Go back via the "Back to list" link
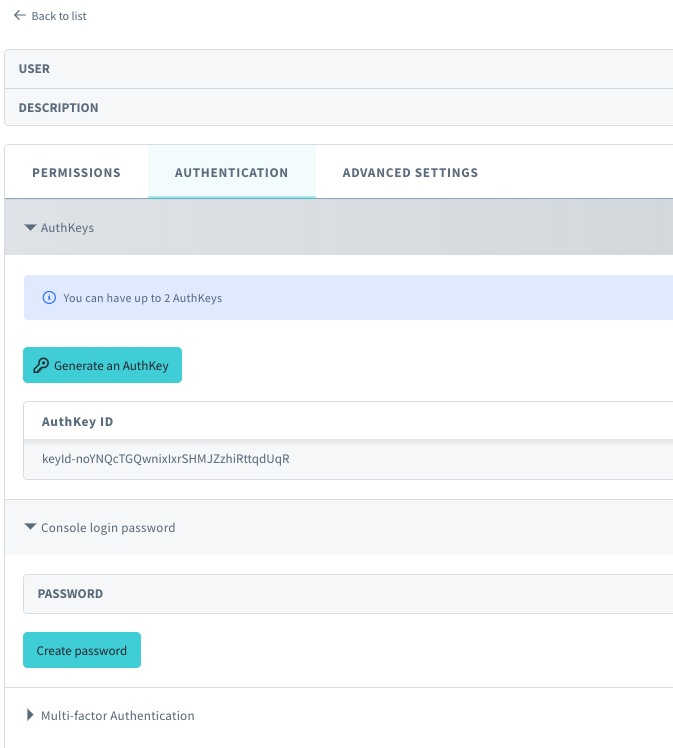Screen dimensions: 673x748 point(59,16)
